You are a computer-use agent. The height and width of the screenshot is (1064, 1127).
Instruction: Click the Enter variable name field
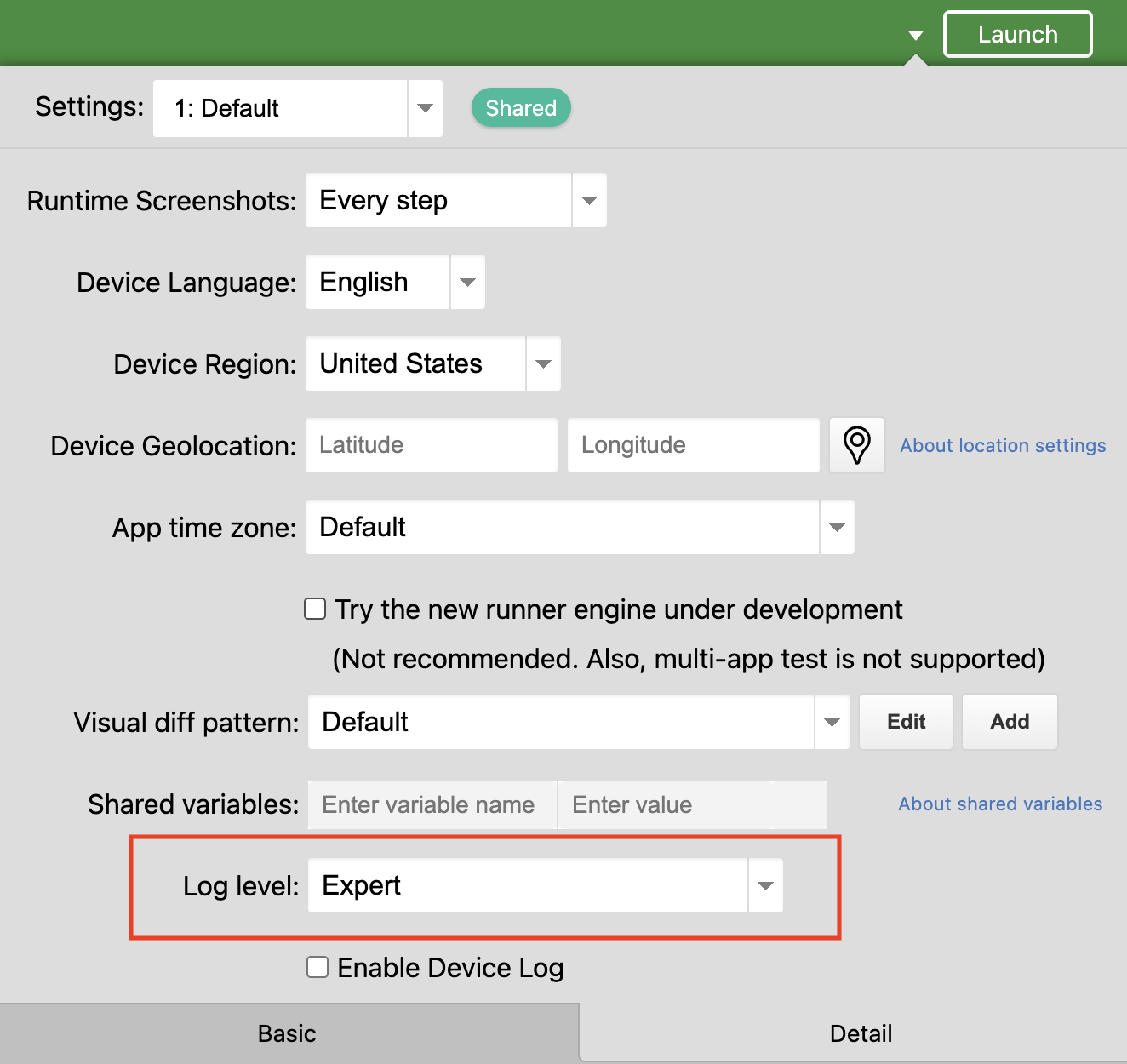(432, 804)
